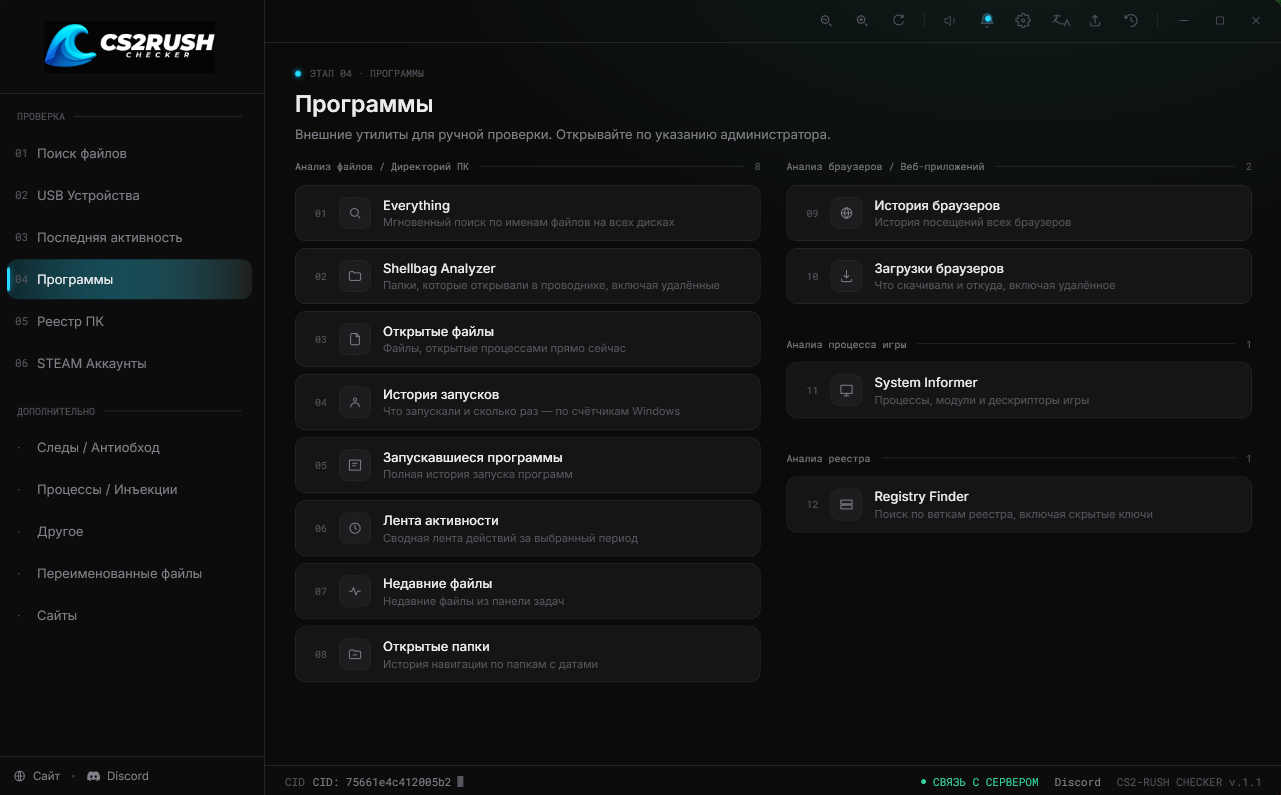This screenshot has height=795, width=1281.
Task: Click the search icon on Everything card
Action: pyautogui.click(x=355, y=213)
